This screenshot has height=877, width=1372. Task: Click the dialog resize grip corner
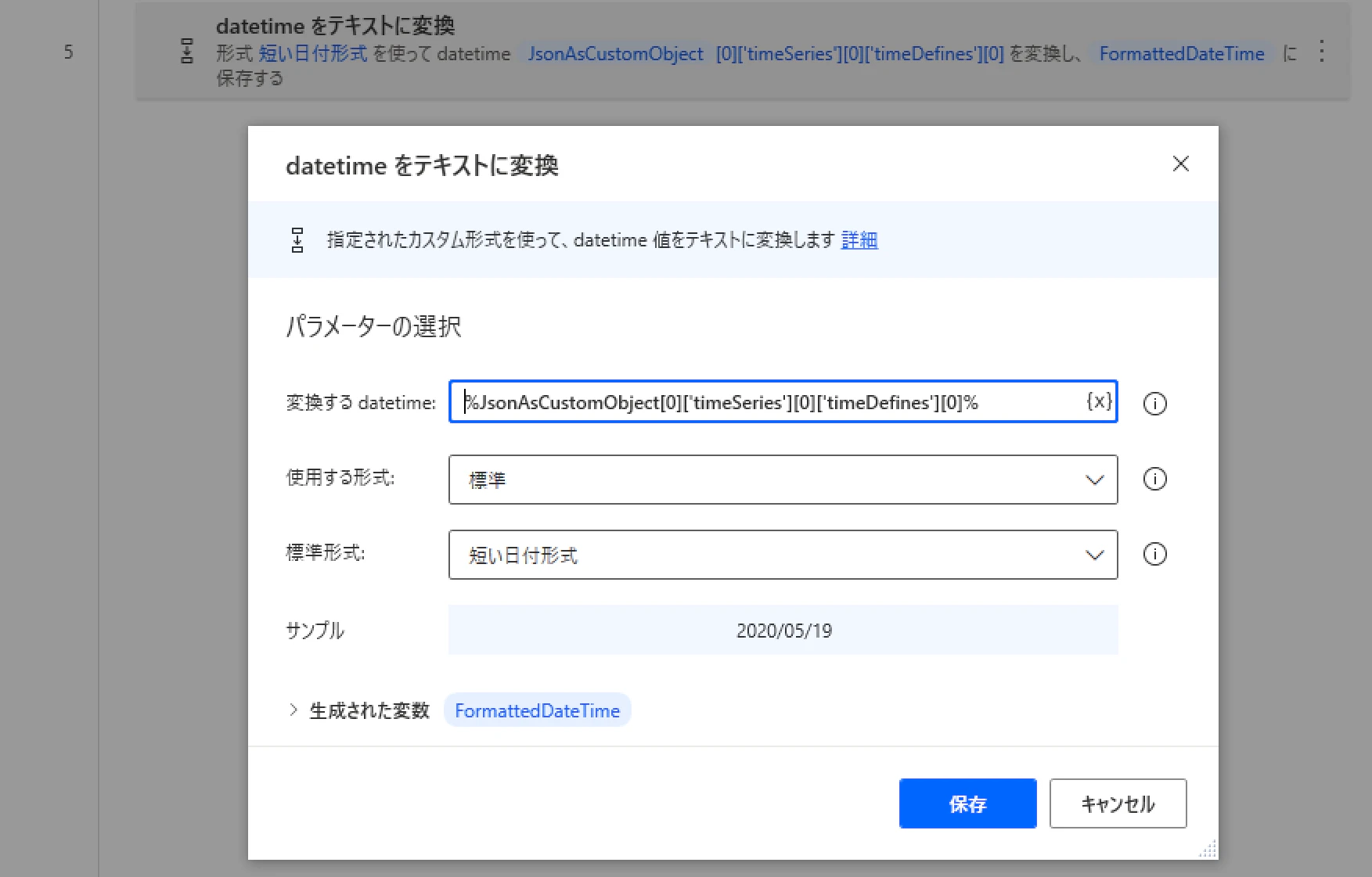coord(1208,850)
